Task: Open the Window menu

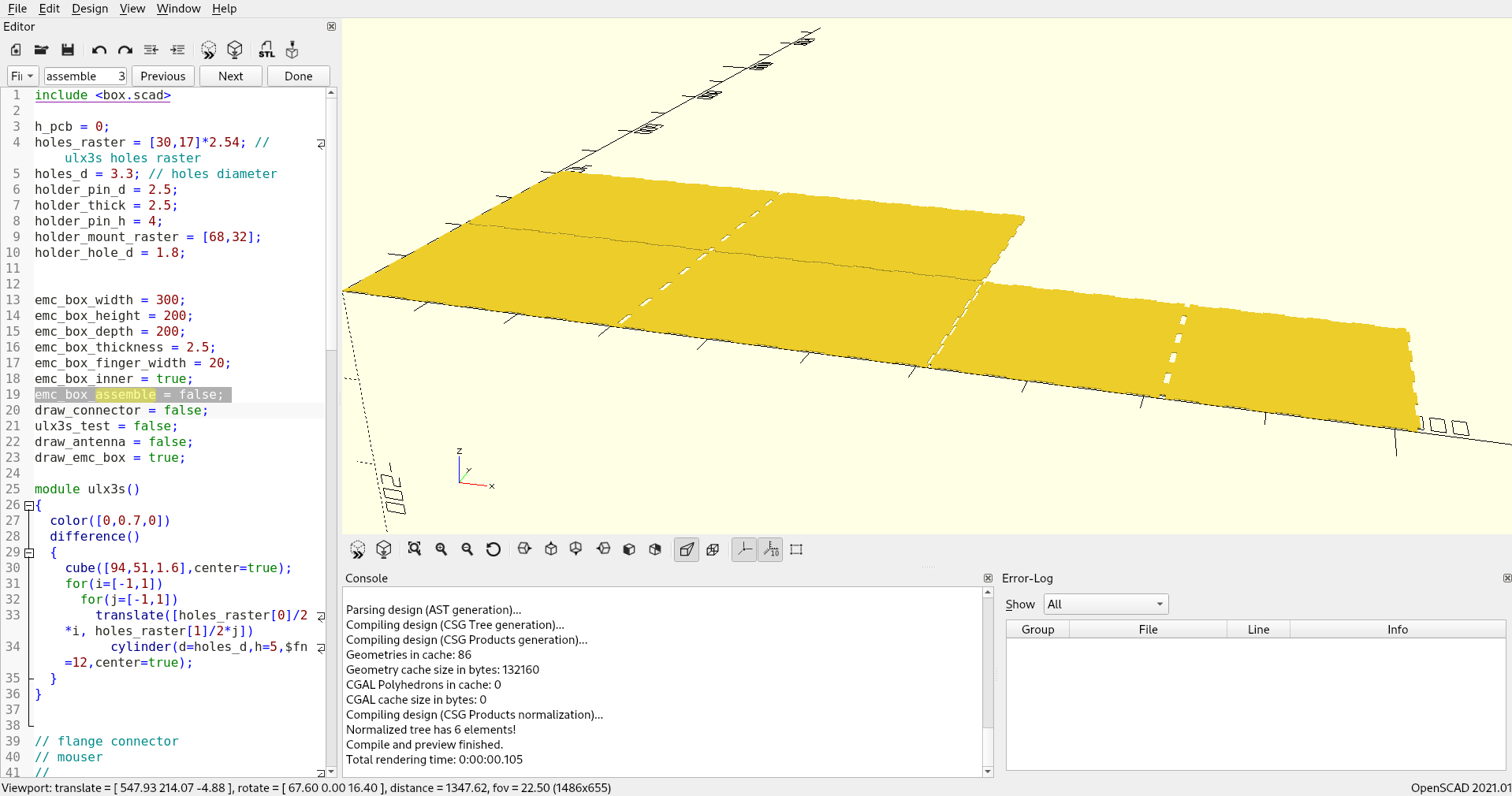Action: (178, 9)
